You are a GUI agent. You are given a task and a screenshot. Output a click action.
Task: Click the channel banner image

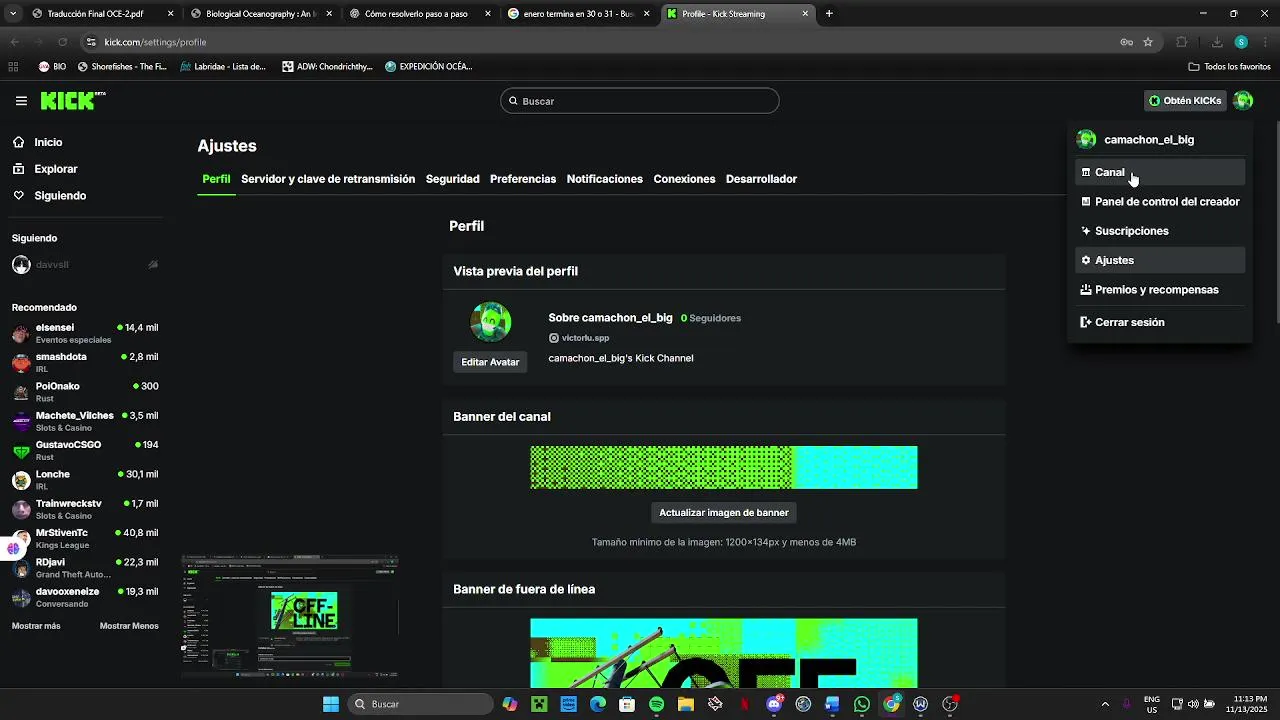click(723, 468)
